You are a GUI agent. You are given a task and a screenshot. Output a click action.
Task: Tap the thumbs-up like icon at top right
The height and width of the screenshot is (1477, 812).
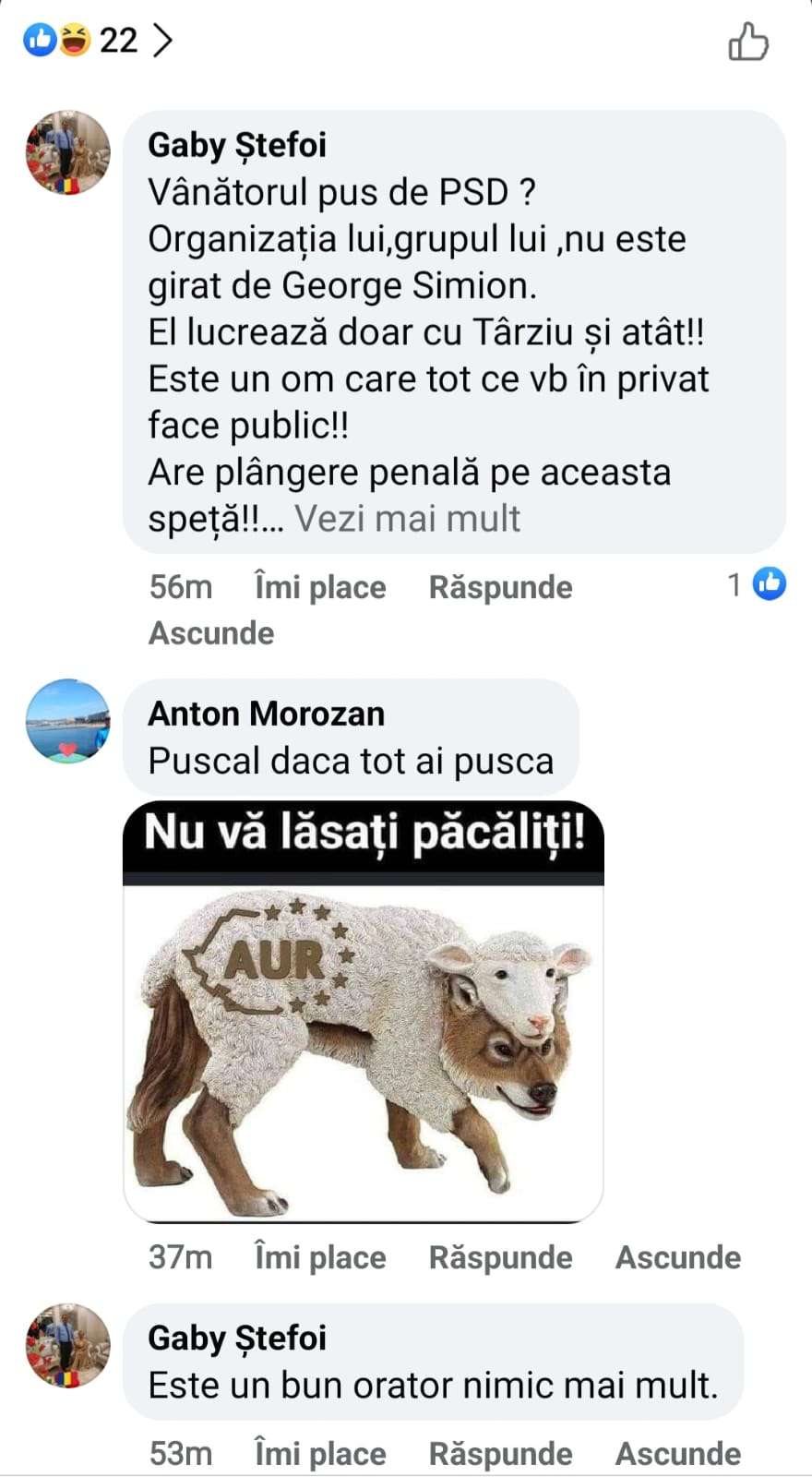[748, 42]
